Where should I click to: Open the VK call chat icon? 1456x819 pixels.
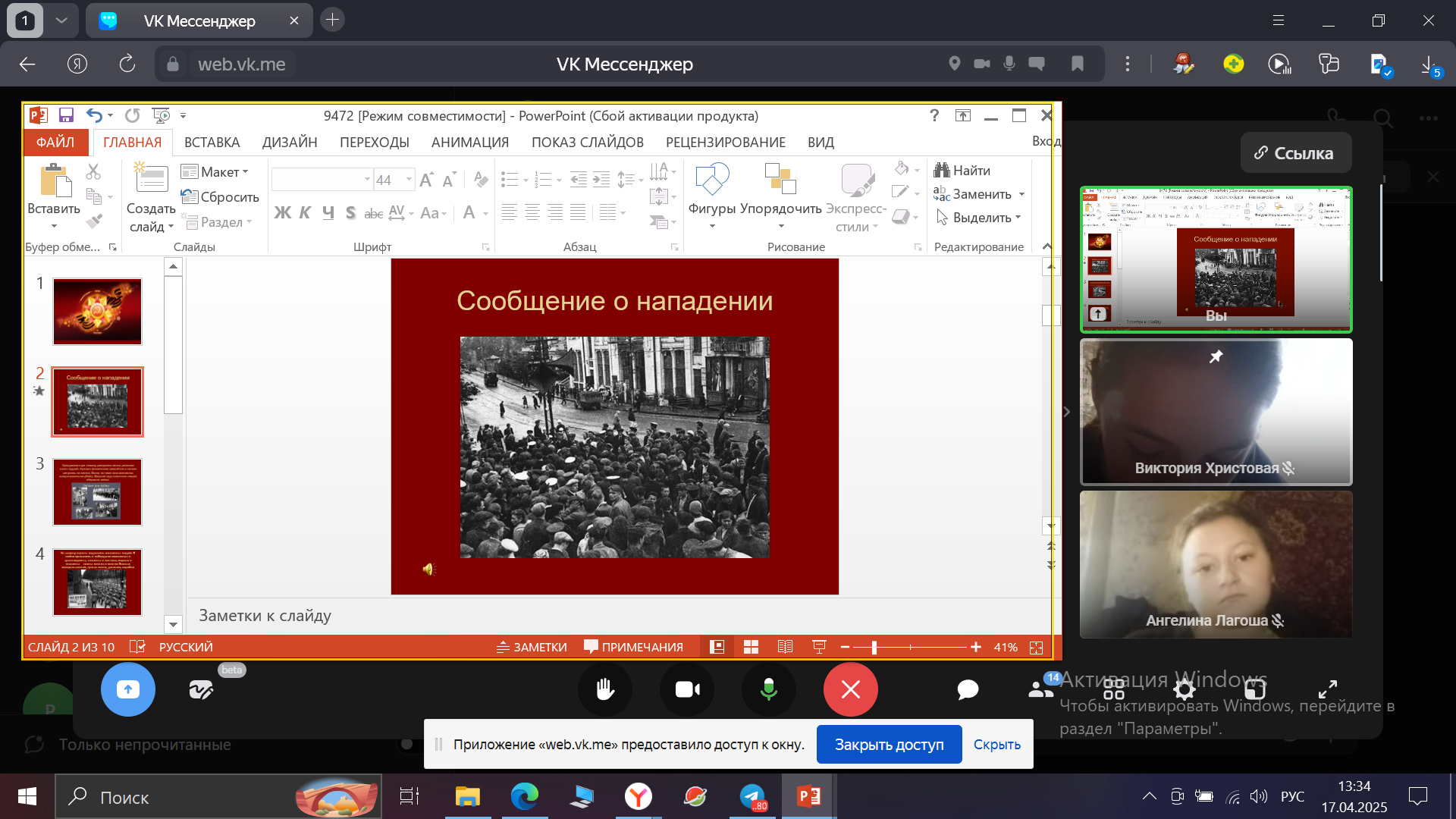[968, 689]
